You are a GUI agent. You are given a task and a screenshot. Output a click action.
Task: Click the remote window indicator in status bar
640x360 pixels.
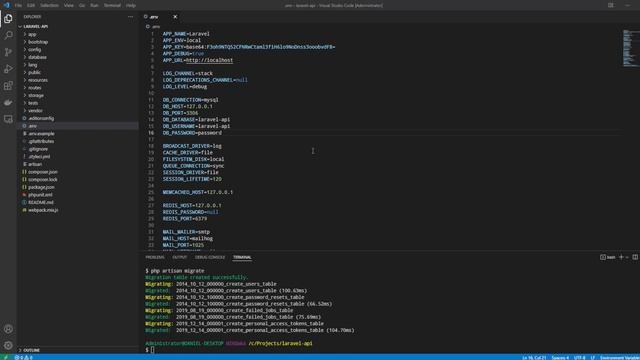point(5,357)
